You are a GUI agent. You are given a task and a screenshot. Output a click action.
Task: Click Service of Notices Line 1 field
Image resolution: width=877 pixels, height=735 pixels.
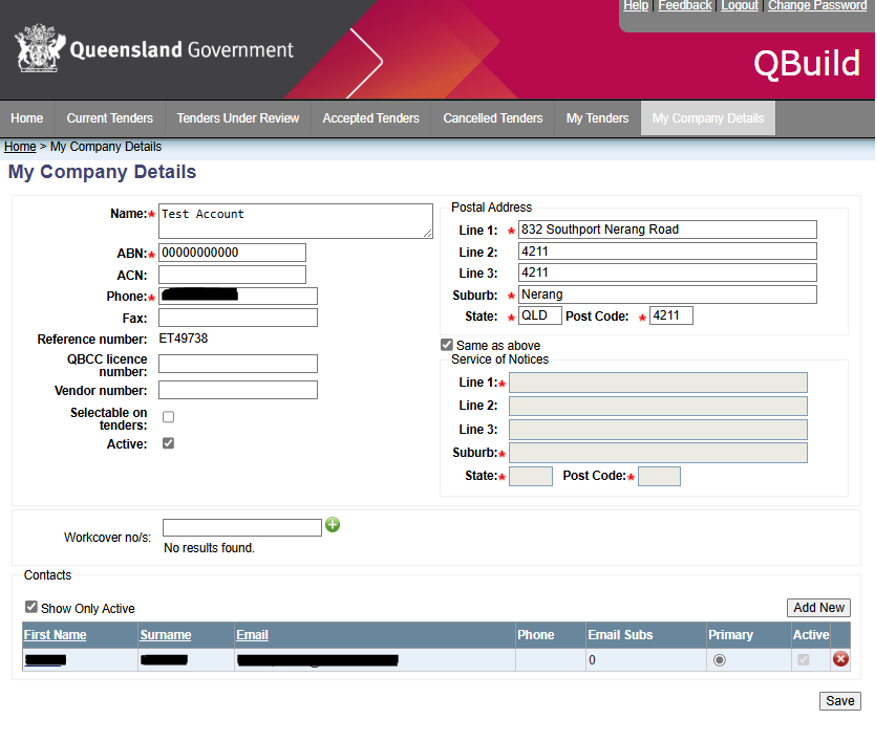(x=658, y=383)
